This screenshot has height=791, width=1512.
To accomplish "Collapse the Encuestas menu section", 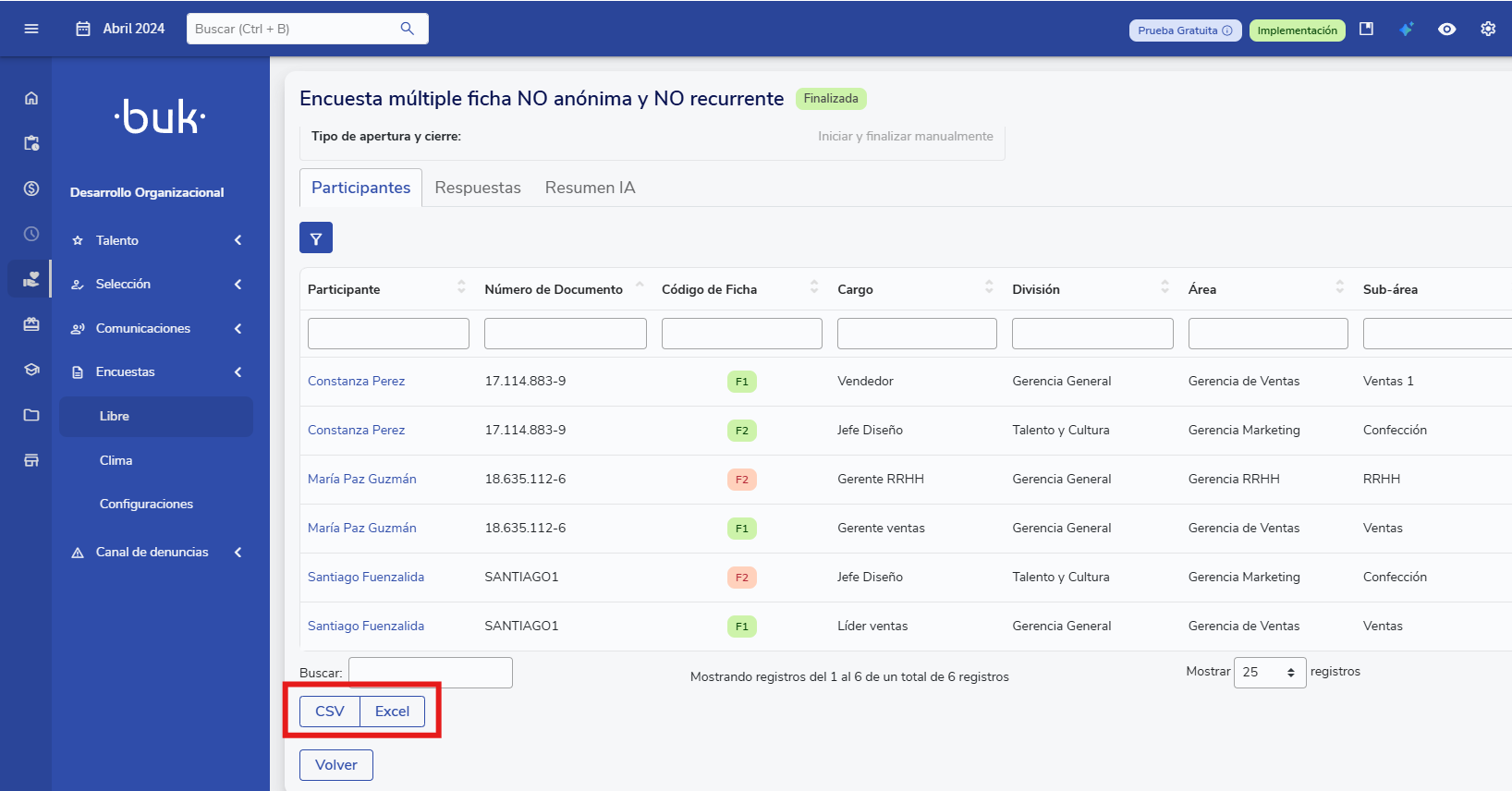I will pyautogui.click(x=155, y=371).
